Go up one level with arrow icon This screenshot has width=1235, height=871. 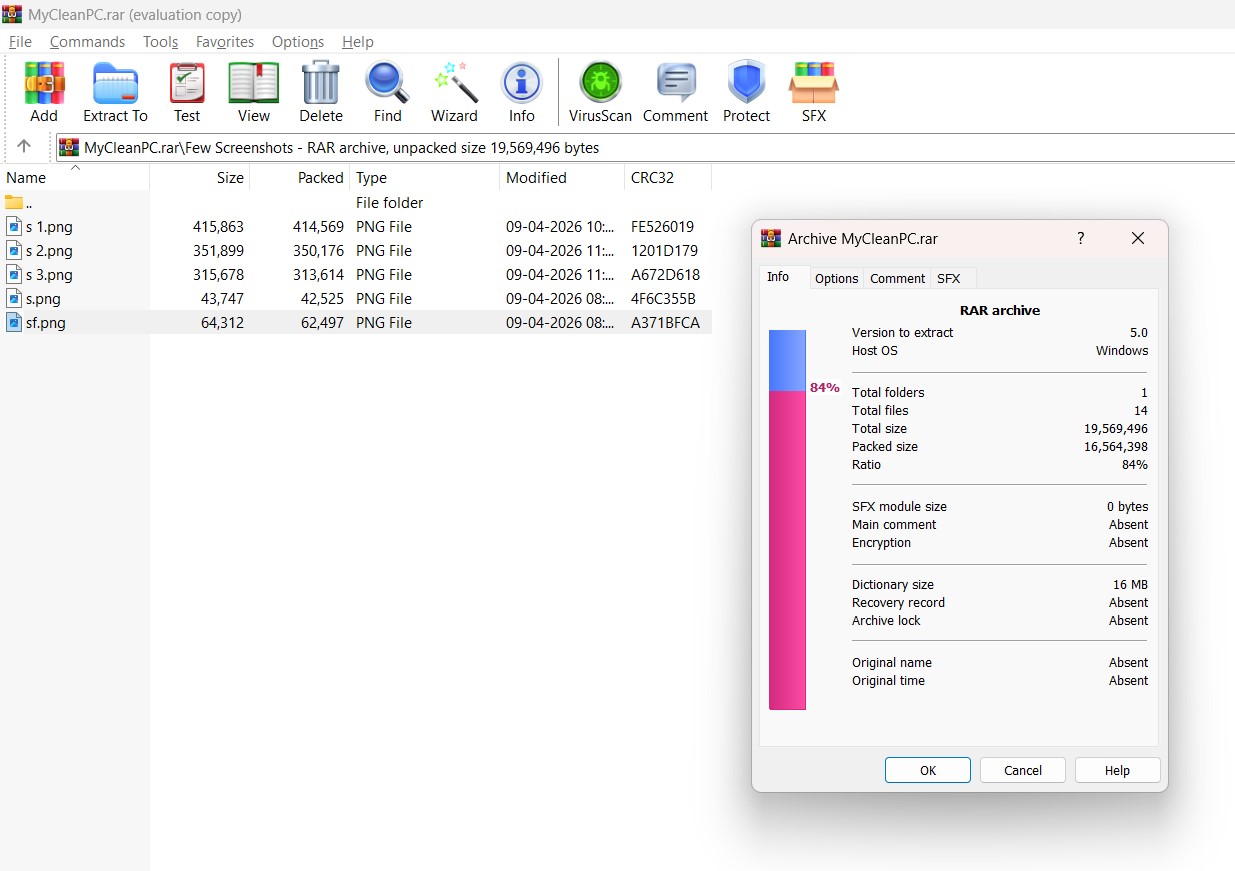[24, 146]
